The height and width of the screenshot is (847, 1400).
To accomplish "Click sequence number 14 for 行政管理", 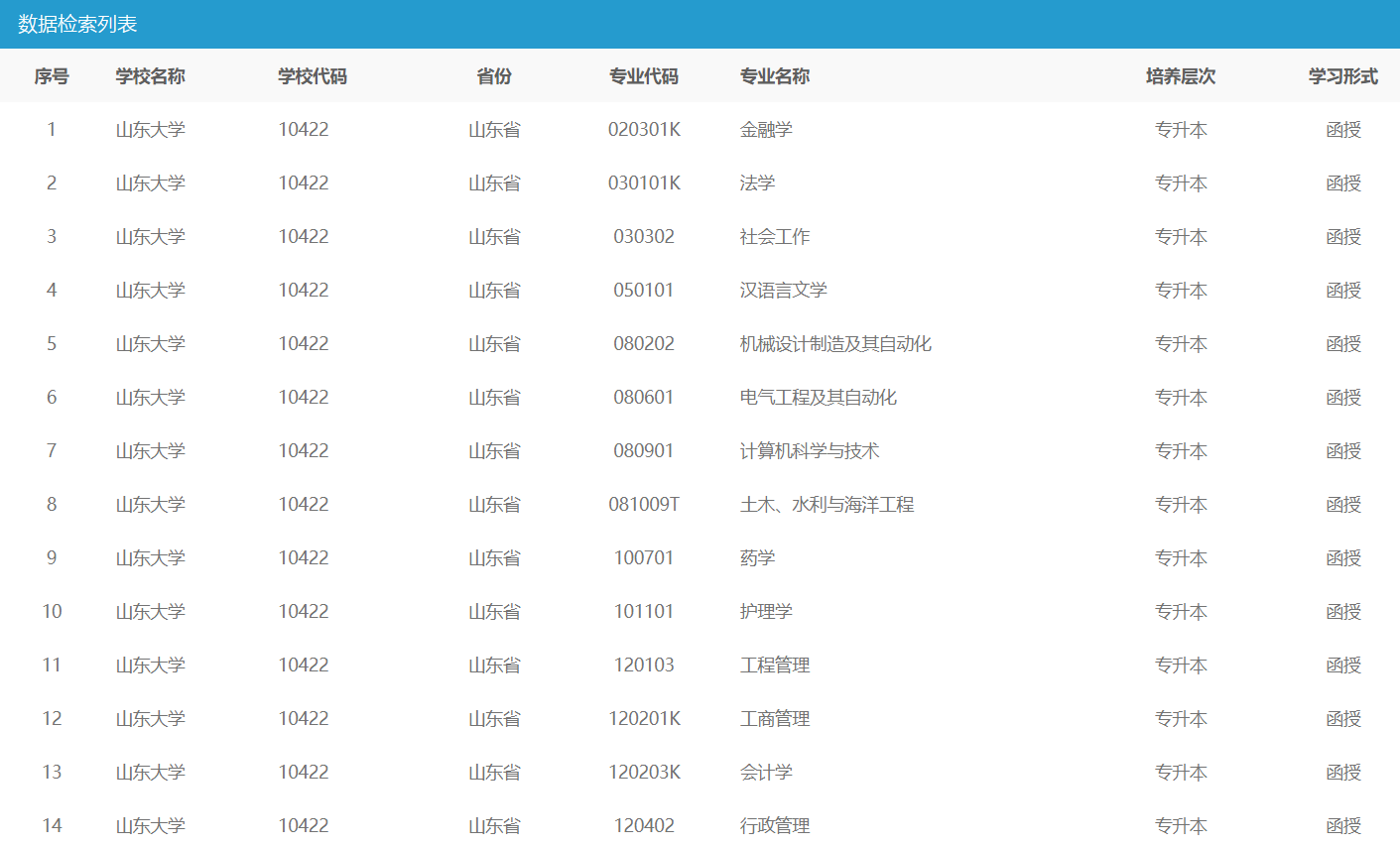I will click(x=52, y=826).
